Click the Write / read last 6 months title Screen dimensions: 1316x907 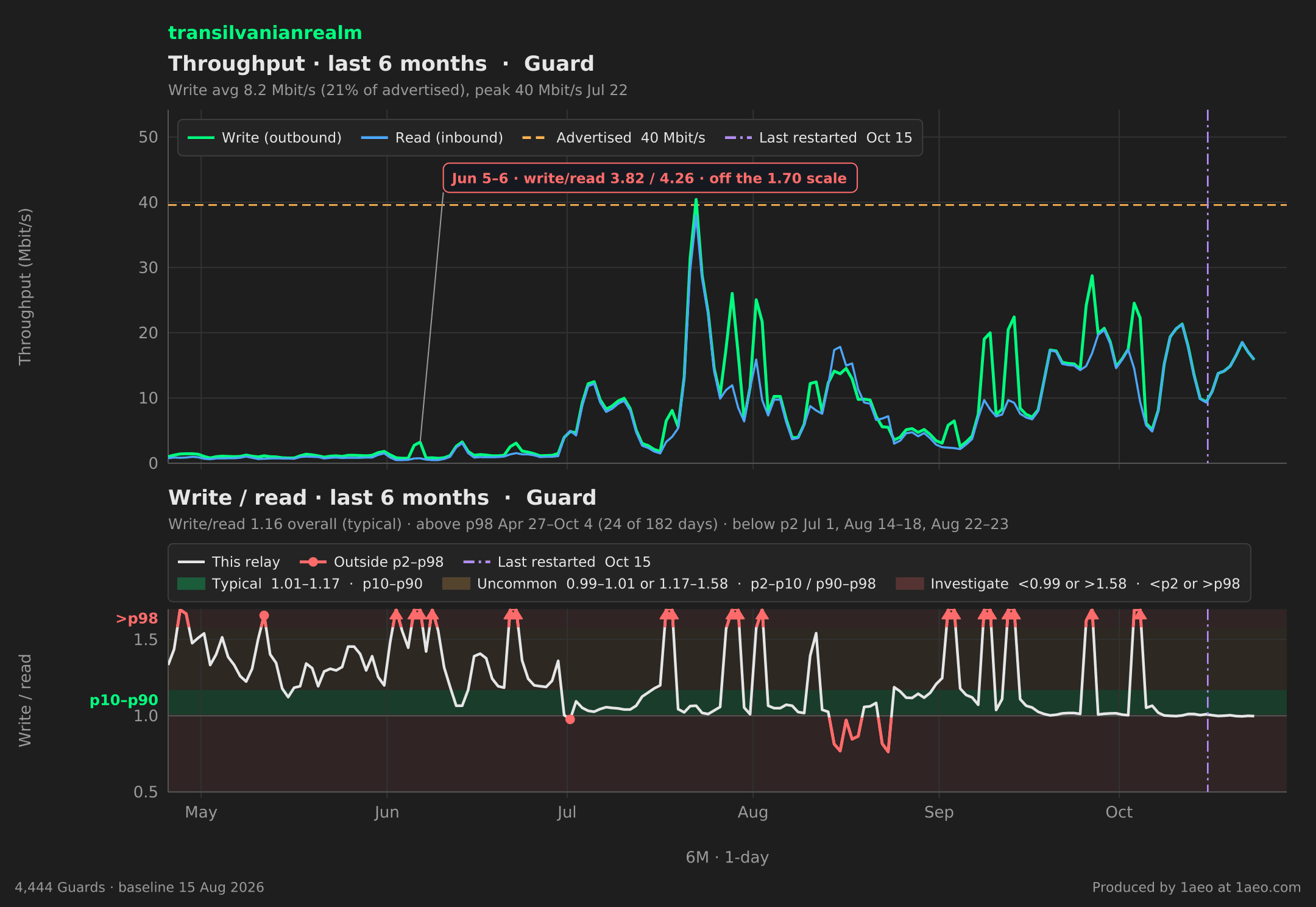click(x=382, y=498)
